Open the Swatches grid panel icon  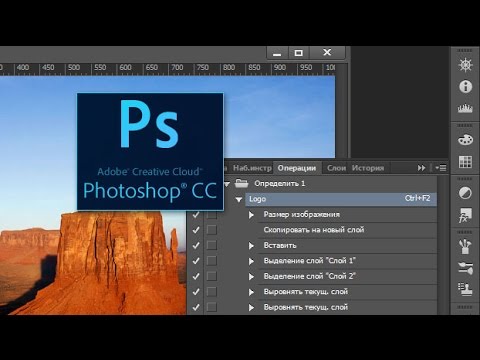pos(465,162)
